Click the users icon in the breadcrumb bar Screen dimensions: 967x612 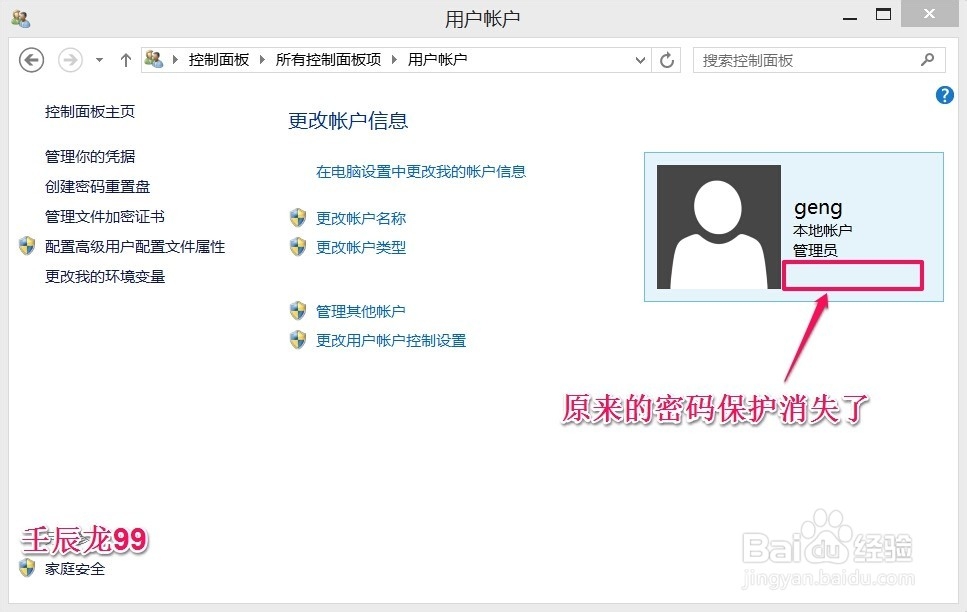pyautogui.click(x=155, y=59)
